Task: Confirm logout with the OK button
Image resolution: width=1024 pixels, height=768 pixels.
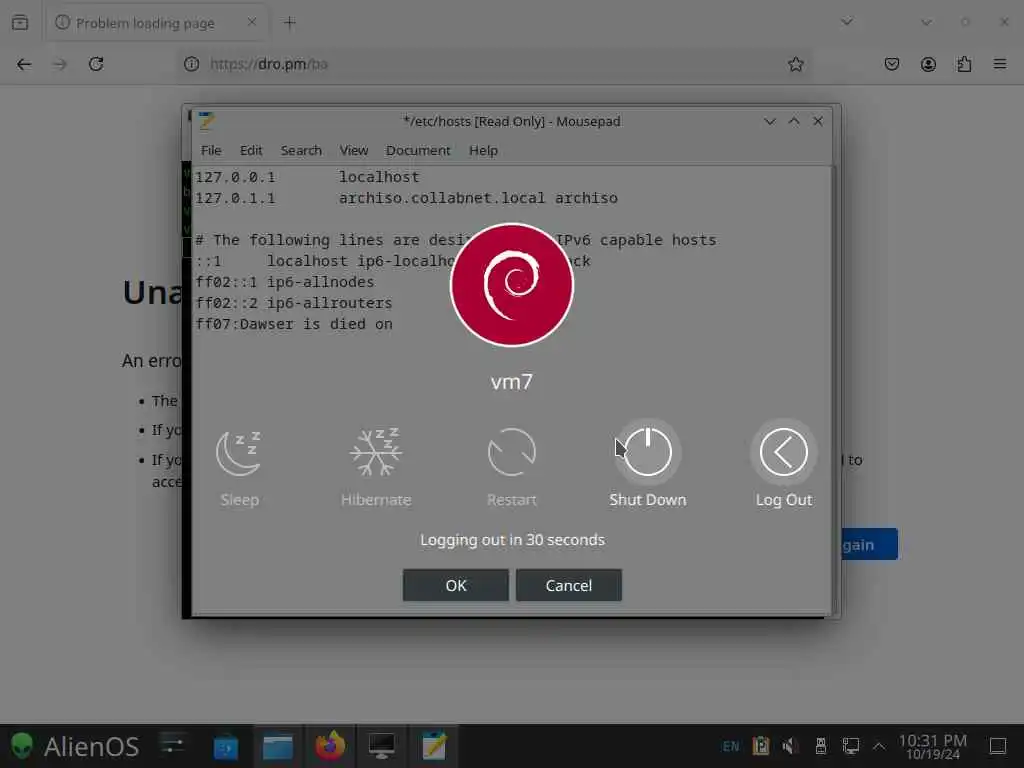Action: point(456,585)
